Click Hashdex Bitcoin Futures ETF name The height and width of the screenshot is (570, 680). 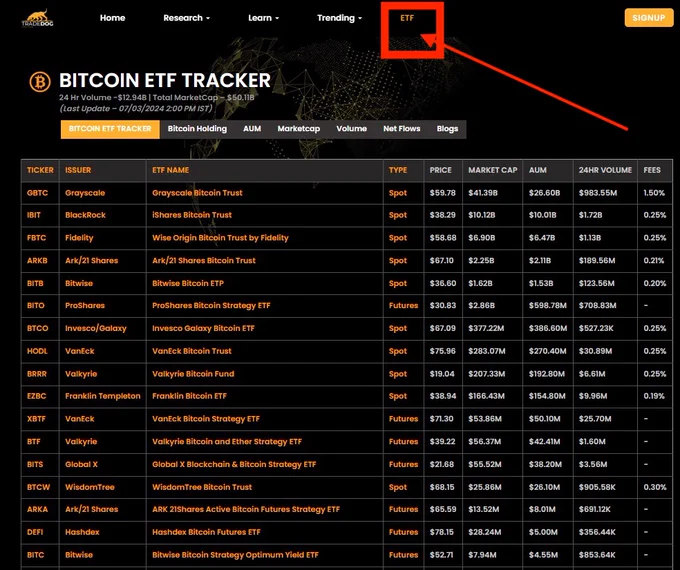pos(206,532)
